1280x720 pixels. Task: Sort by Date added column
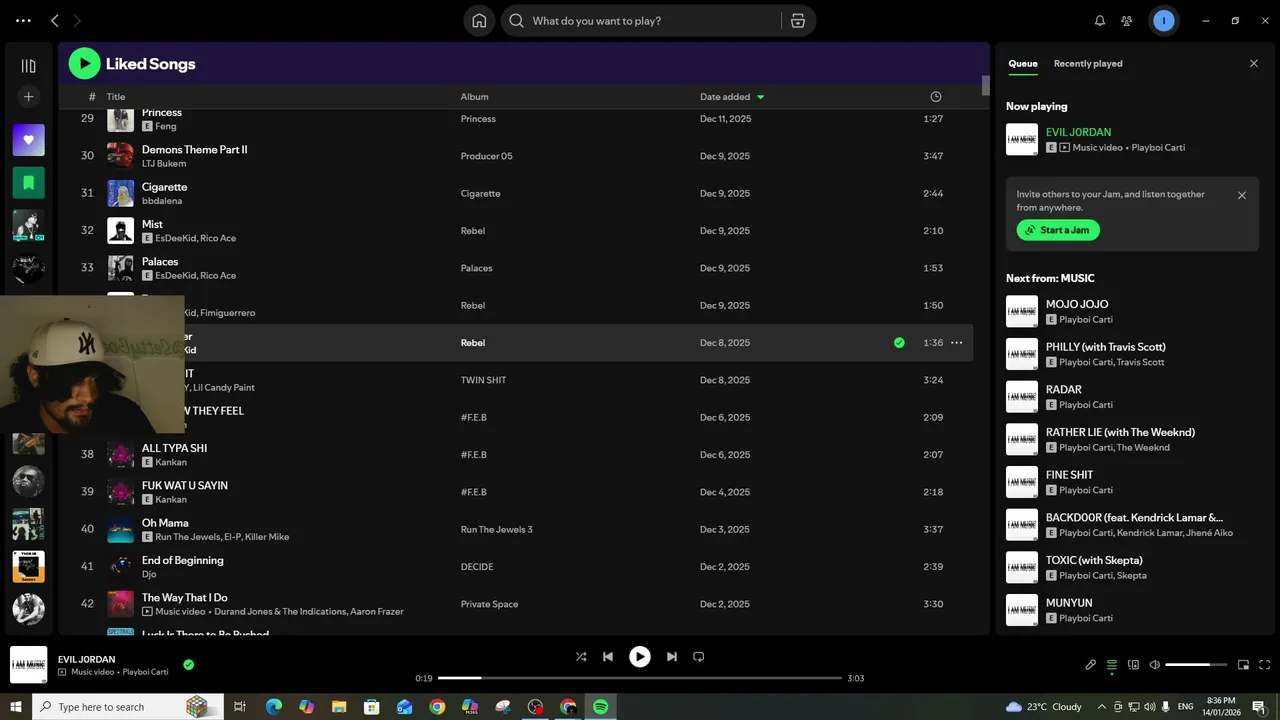732,97
